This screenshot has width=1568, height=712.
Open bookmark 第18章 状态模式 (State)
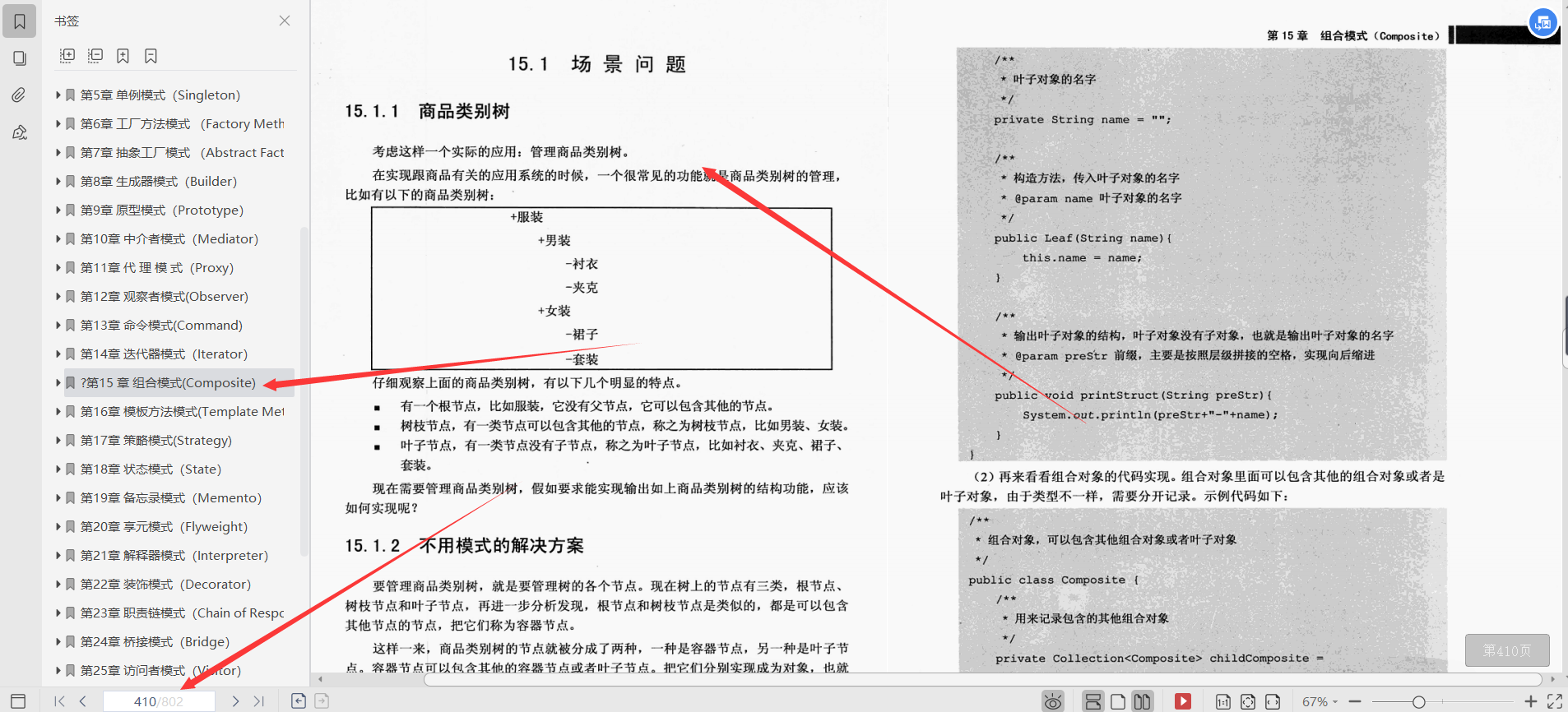(x=151, y=469)
